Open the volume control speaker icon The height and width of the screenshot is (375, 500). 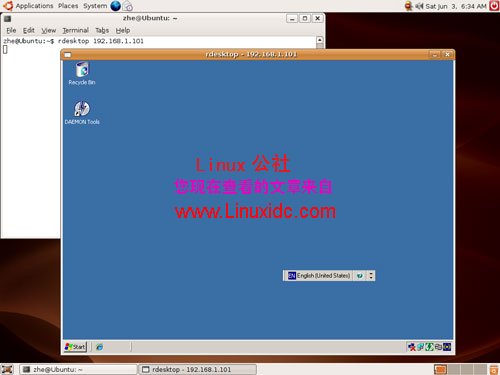click(419, 6)
